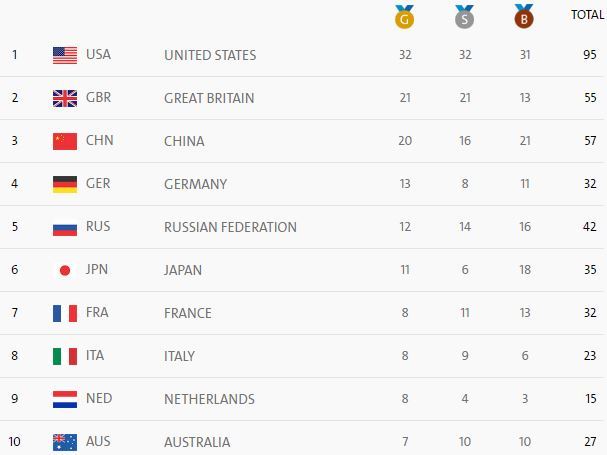This screenshot has height=455, width=607.
Task: Click the USA total of 95
Action: click(x=590, y=55)
